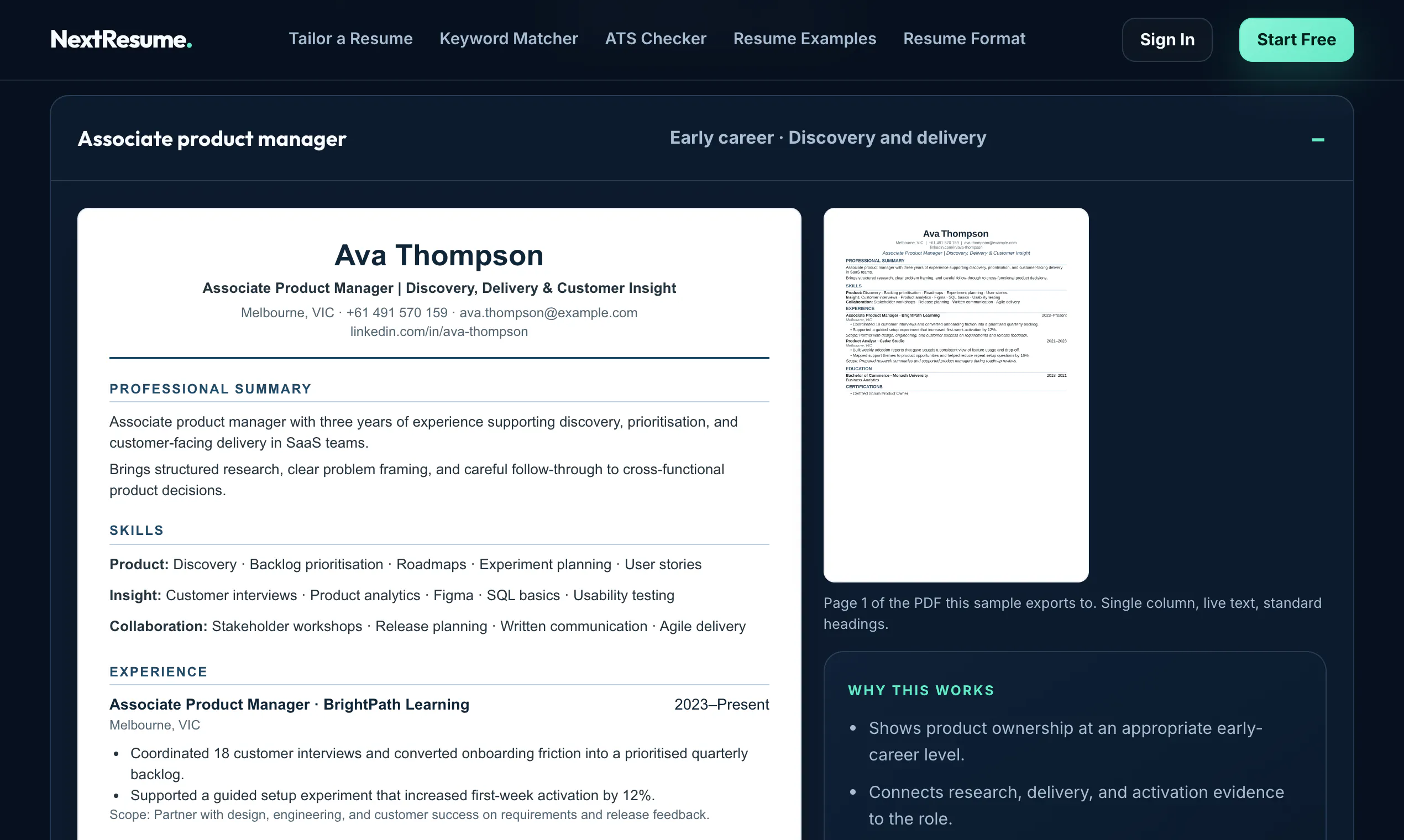Select the Ava Thompson name heading
The width and height of the screenshot is (1404, 840).
[439, 255]
